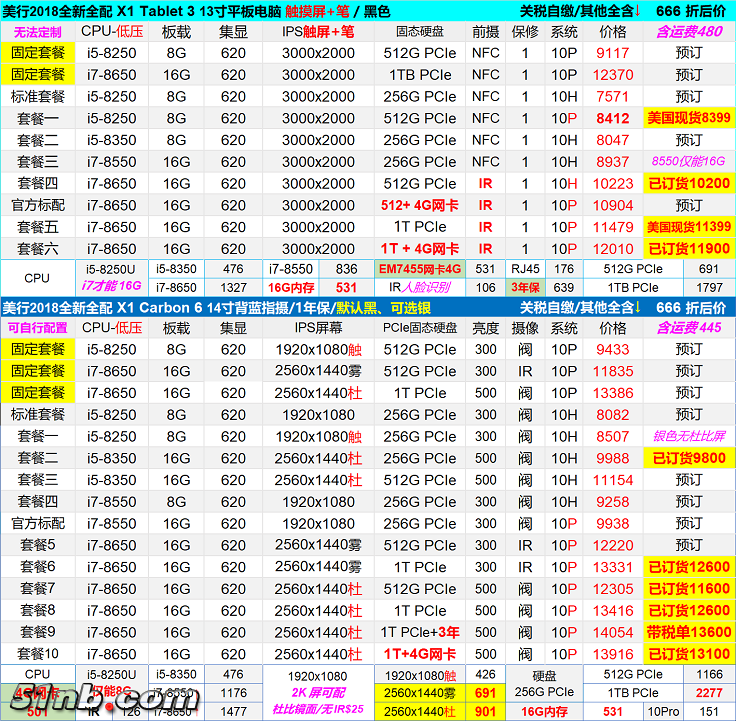Select the green EM7455网卡4G cell
736x721 pixels.
click(420, 268)
